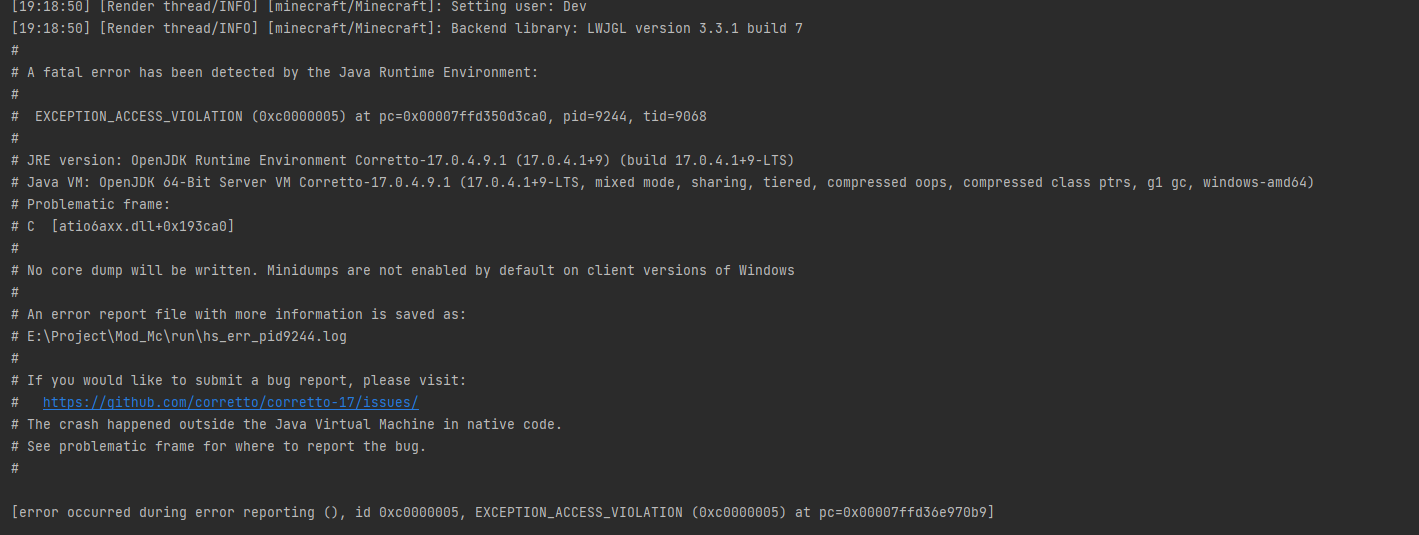Click the "build 17.0.4.1+9-LTS" text
Screen dimensions: 1419x535
click(x=710, y=160)
